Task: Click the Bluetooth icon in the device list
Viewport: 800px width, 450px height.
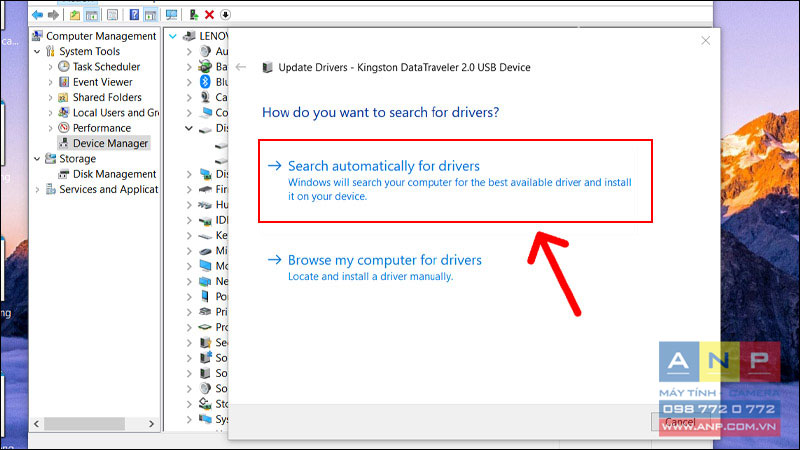Action: click(205, 82)
